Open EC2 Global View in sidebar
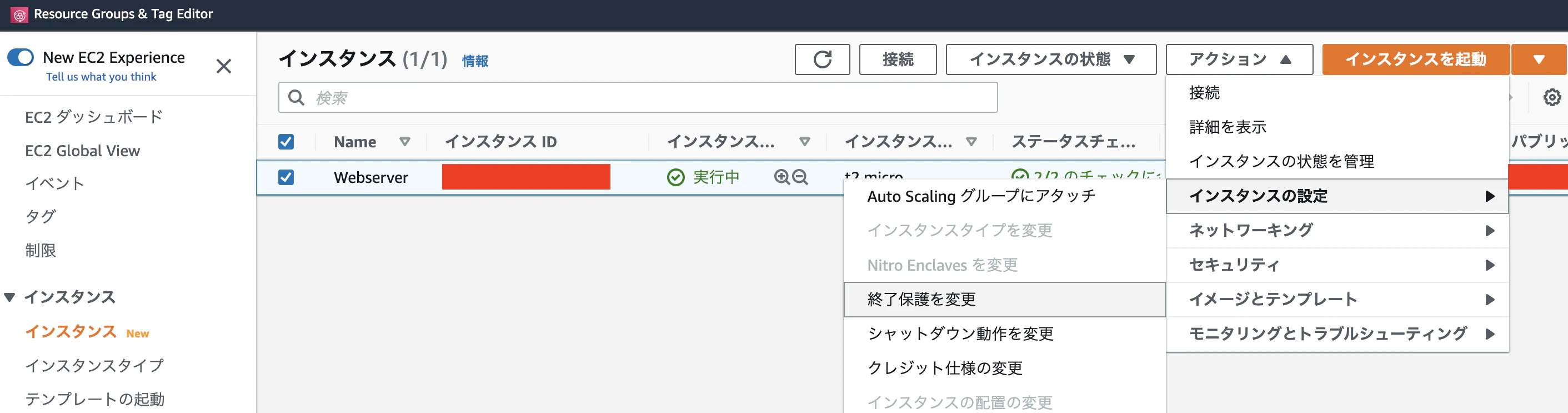Image resolution: width=1568 pixels, height=413 pixels. pyautogui.click(x=82, y=151)
